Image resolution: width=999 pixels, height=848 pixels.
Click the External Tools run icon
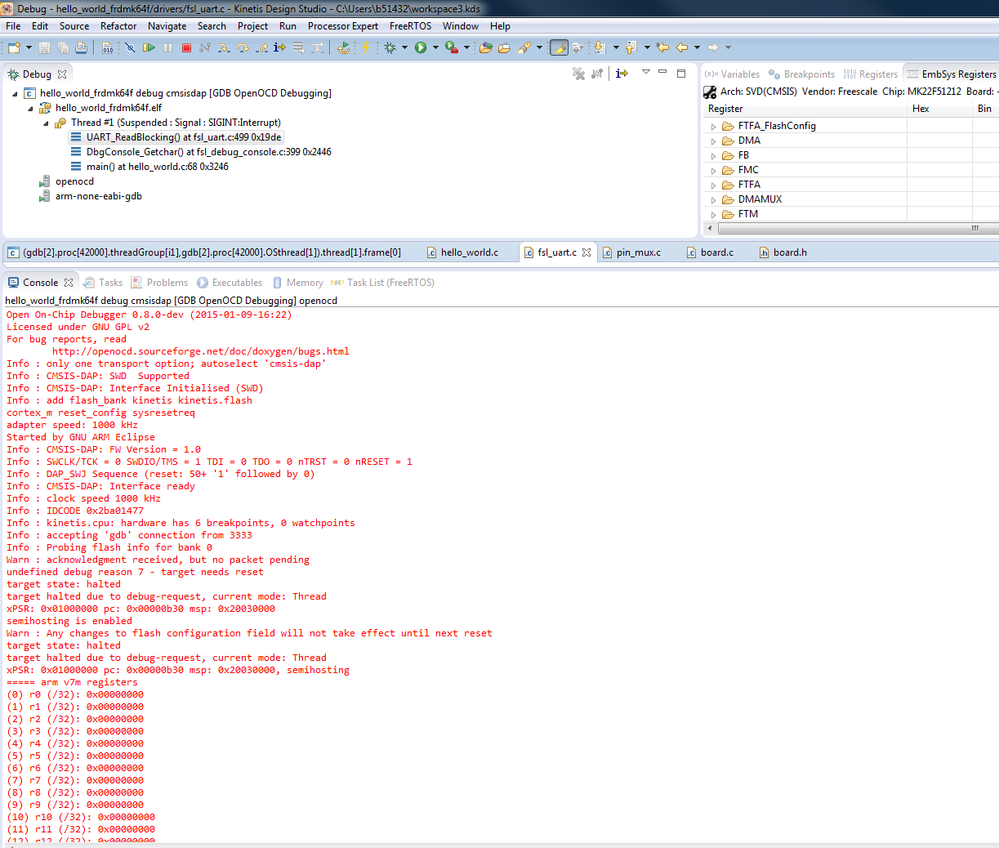452,48
